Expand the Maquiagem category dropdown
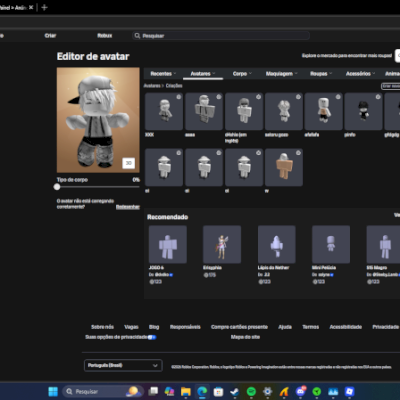 pyautogui.click(x=281, y=74)
